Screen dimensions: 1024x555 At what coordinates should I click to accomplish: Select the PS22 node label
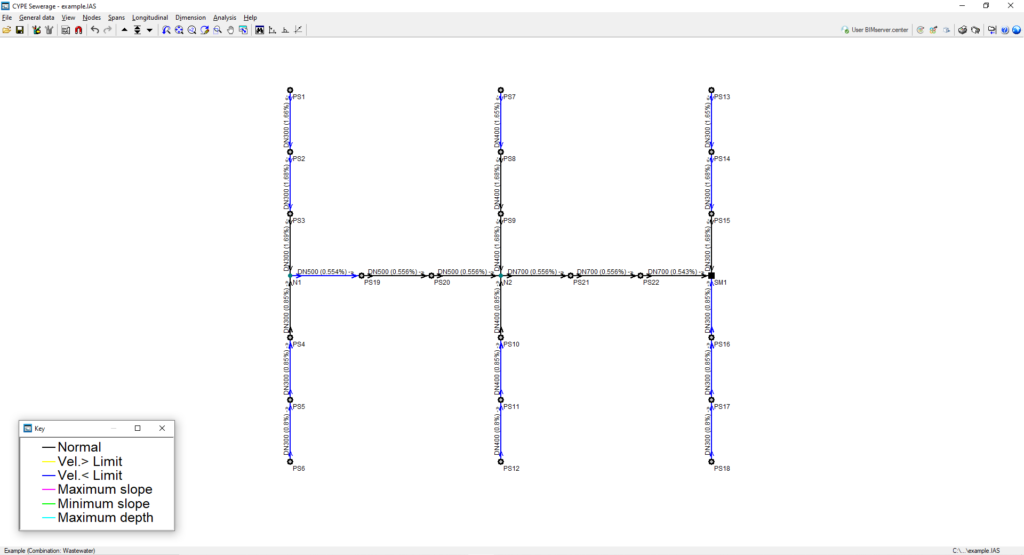(x=651, y=283)
